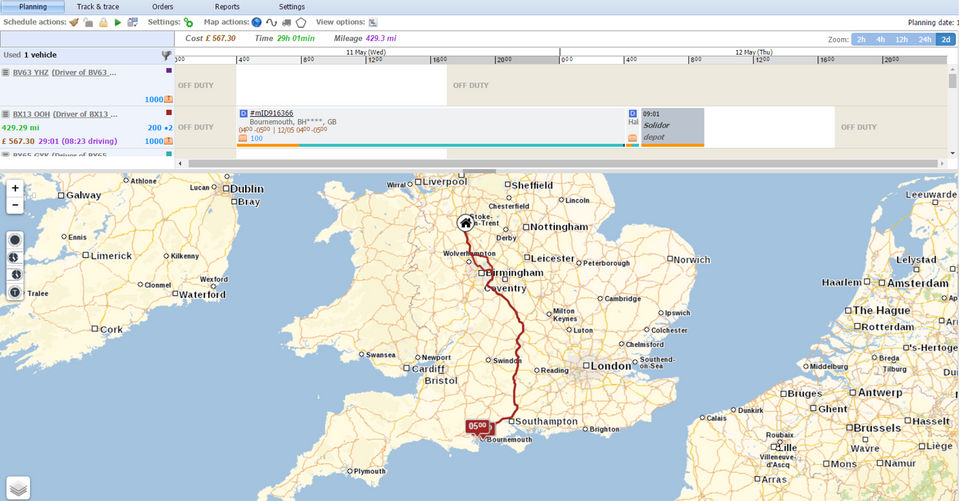Click the truck map action icon
The width and height of the screenshot is (960, 501).
286,22
